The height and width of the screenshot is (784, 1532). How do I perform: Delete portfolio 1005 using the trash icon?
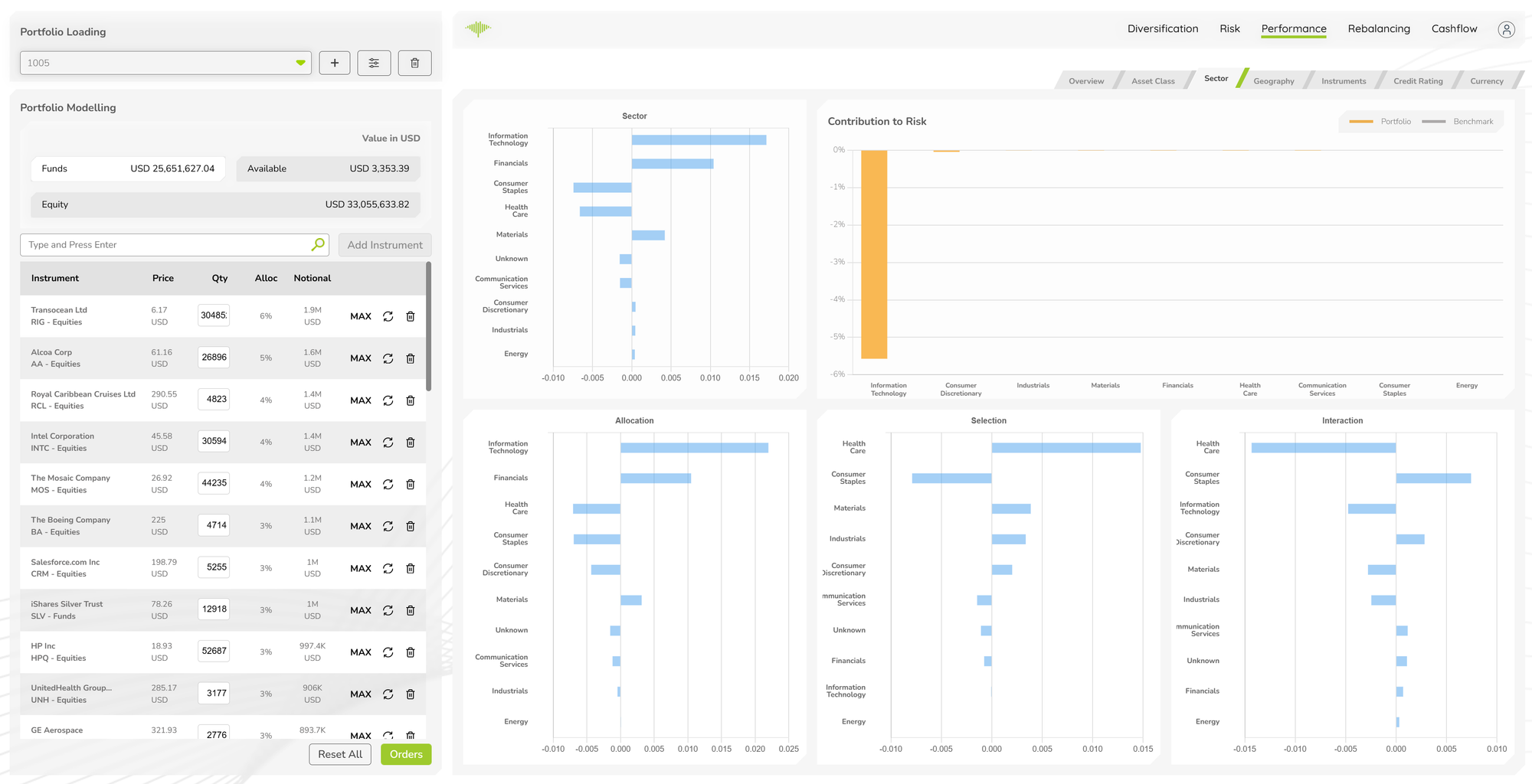point(414,63)
